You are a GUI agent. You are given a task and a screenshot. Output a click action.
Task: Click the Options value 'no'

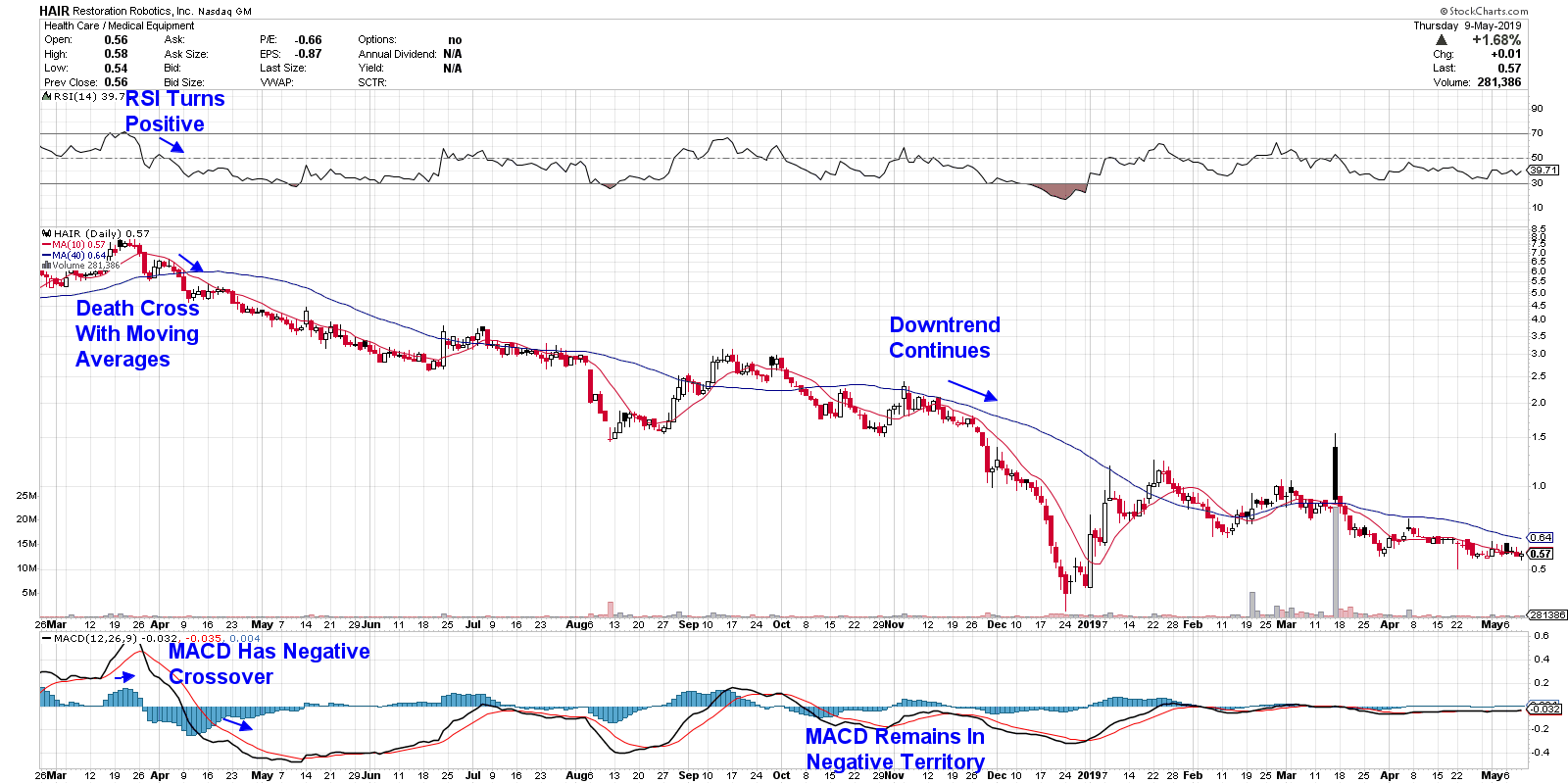tap(455, 40)
